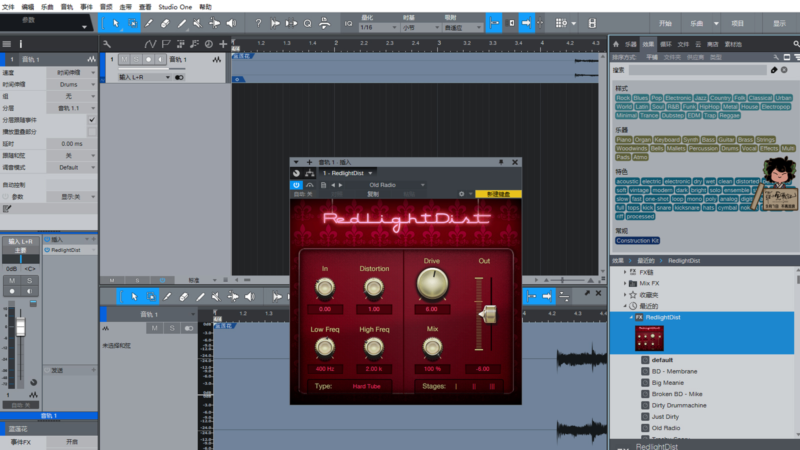Select the Arrow tool in toolbar

pos(115,22)
